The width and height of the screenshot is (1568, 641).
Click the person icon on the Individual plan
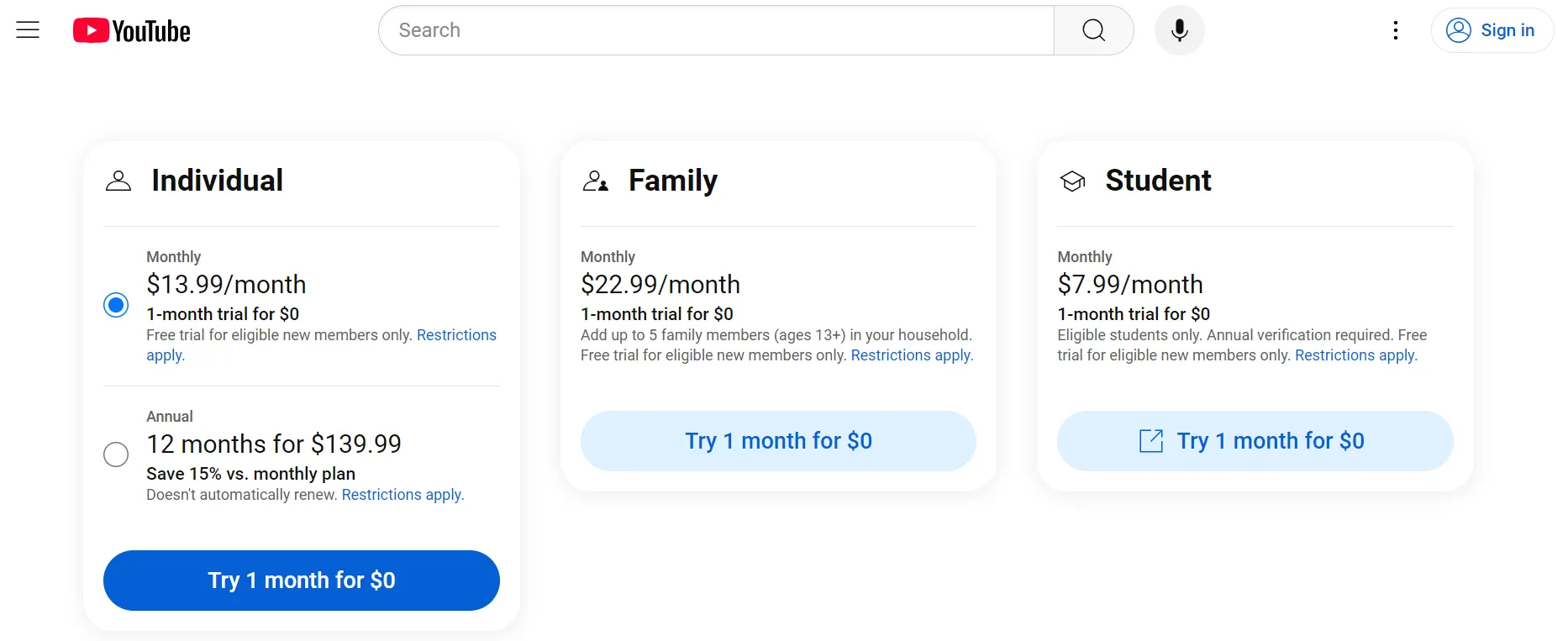point(118,180)
